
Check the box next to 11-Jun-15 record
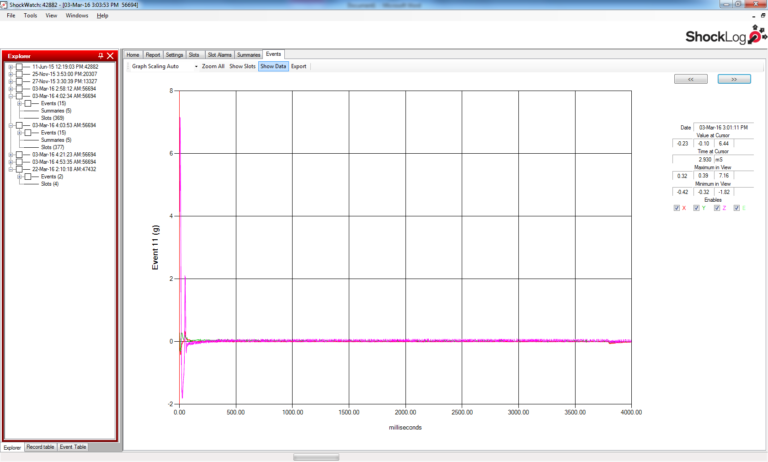coord(19,67)
